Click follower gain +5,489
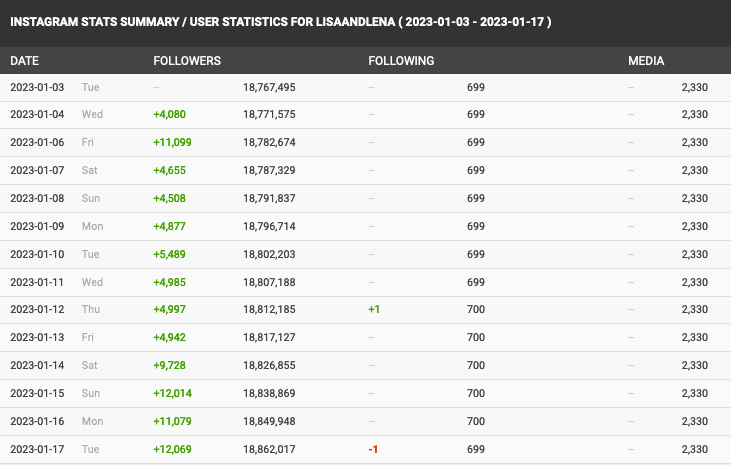The width and height of the screenshot is (731, 474). (169, 254)
